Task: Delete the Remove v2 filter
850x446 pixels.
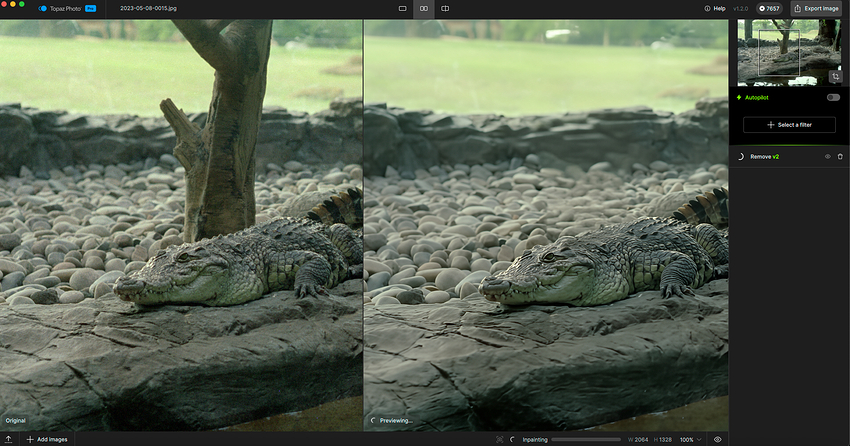Action: pos(840,157)
